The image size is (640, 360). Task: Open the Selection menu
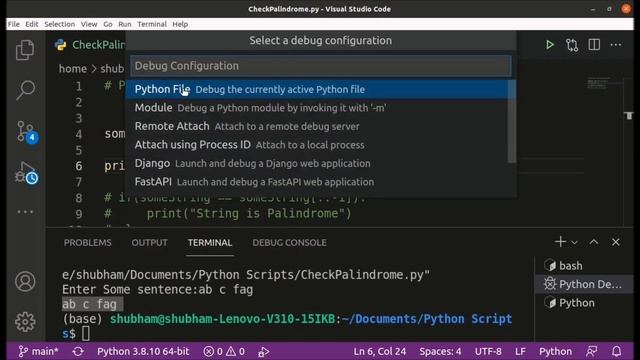pos(60,24)
